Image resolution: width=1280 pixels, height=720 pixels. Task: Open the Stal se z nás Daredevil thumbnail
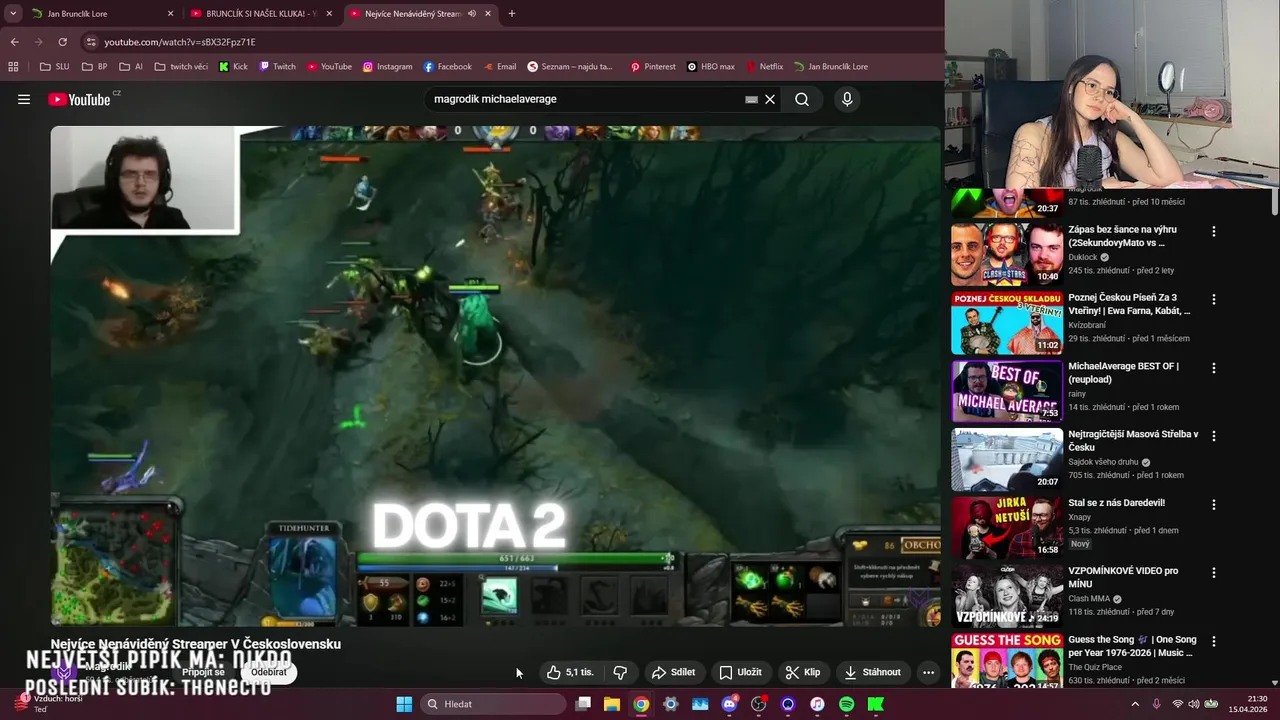tap(1007, 528)
